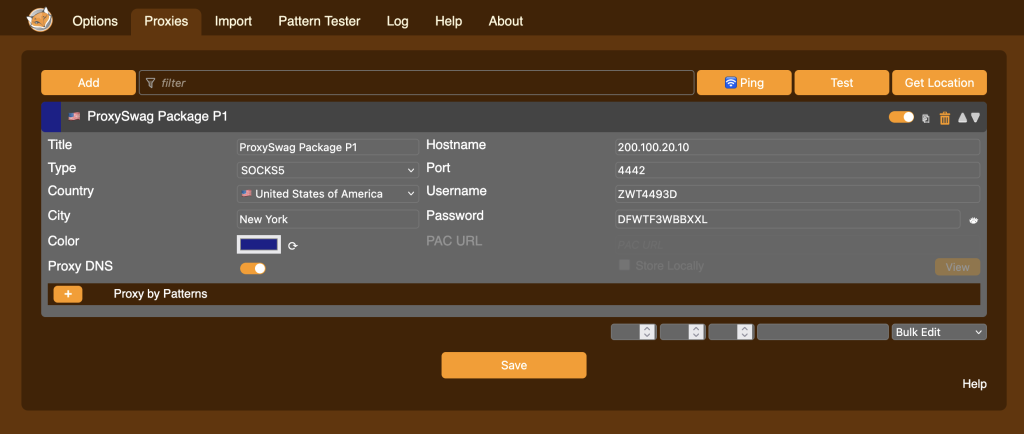Image resolution: width=1024 pixels, height=434 pixels.
Task: Reset color with the random color icon
Action: click(x=293, y=245)
